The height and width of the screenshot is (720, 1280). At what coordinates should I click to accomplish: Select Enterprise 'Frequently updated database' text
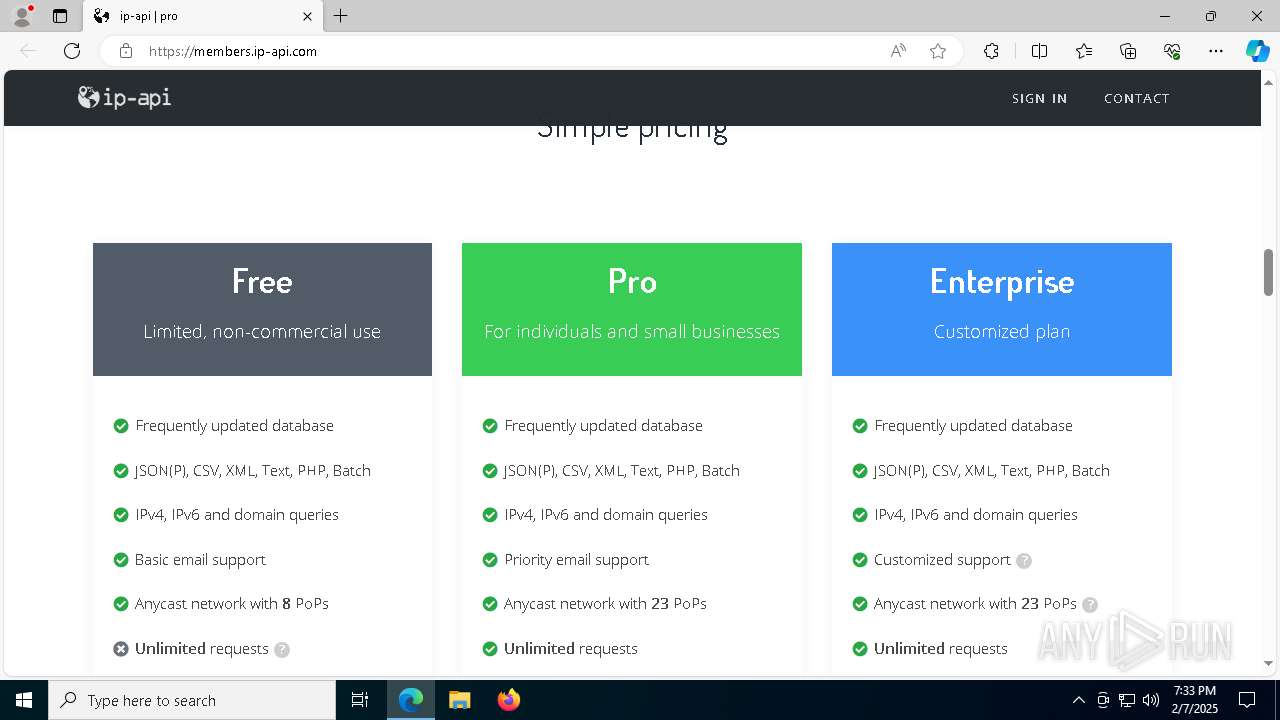pyautogui.click(x=973, y=426)
